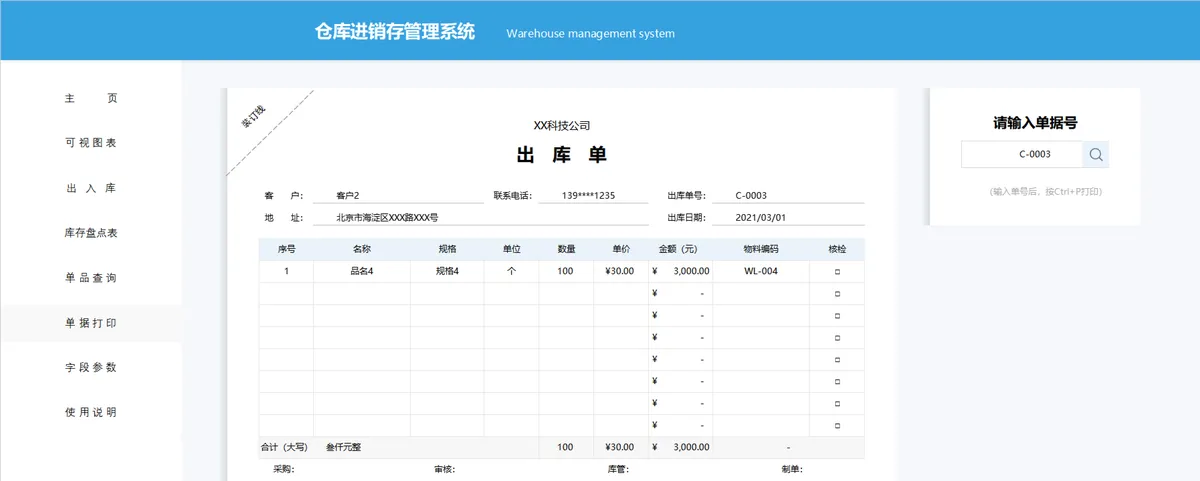The image size is (1200, 481).
Task: Select 库存盘点表 from sidebar
Action: (91, 233)
